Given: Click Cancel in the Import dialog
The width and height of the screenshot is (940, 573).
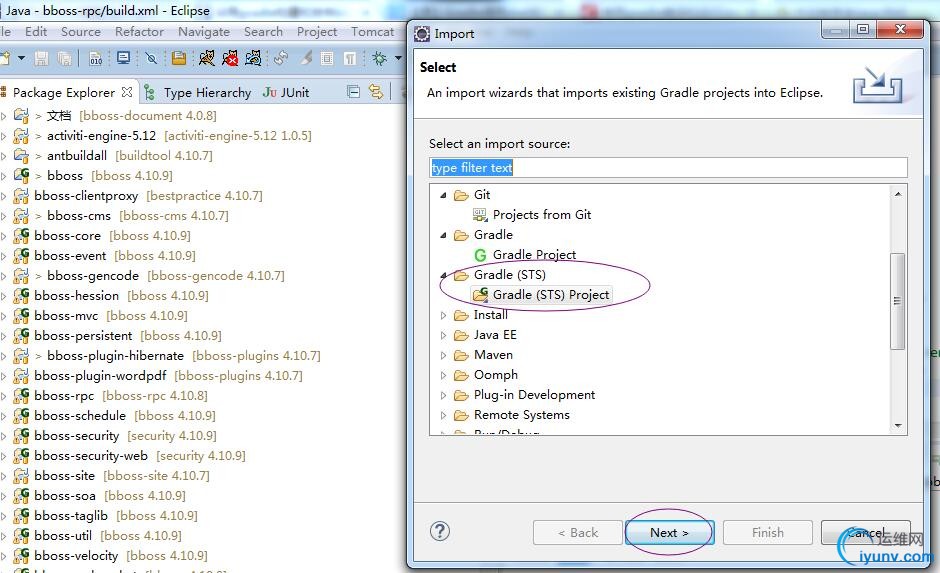Looking at the screenshot, I should point(865,532).
